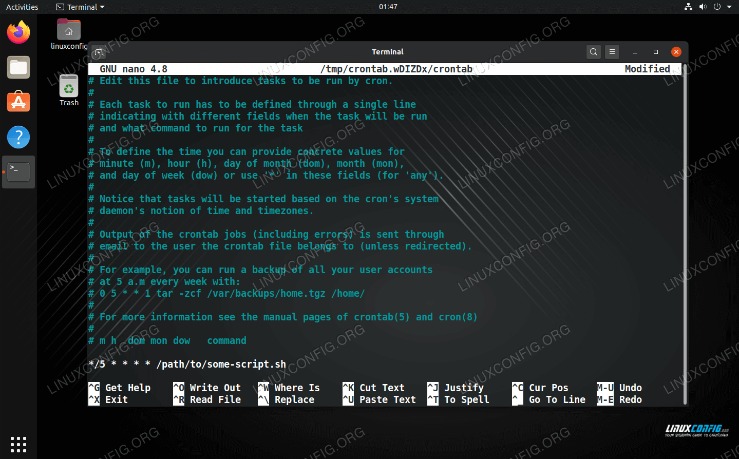Click the terminal search icon

pos(592,51)
